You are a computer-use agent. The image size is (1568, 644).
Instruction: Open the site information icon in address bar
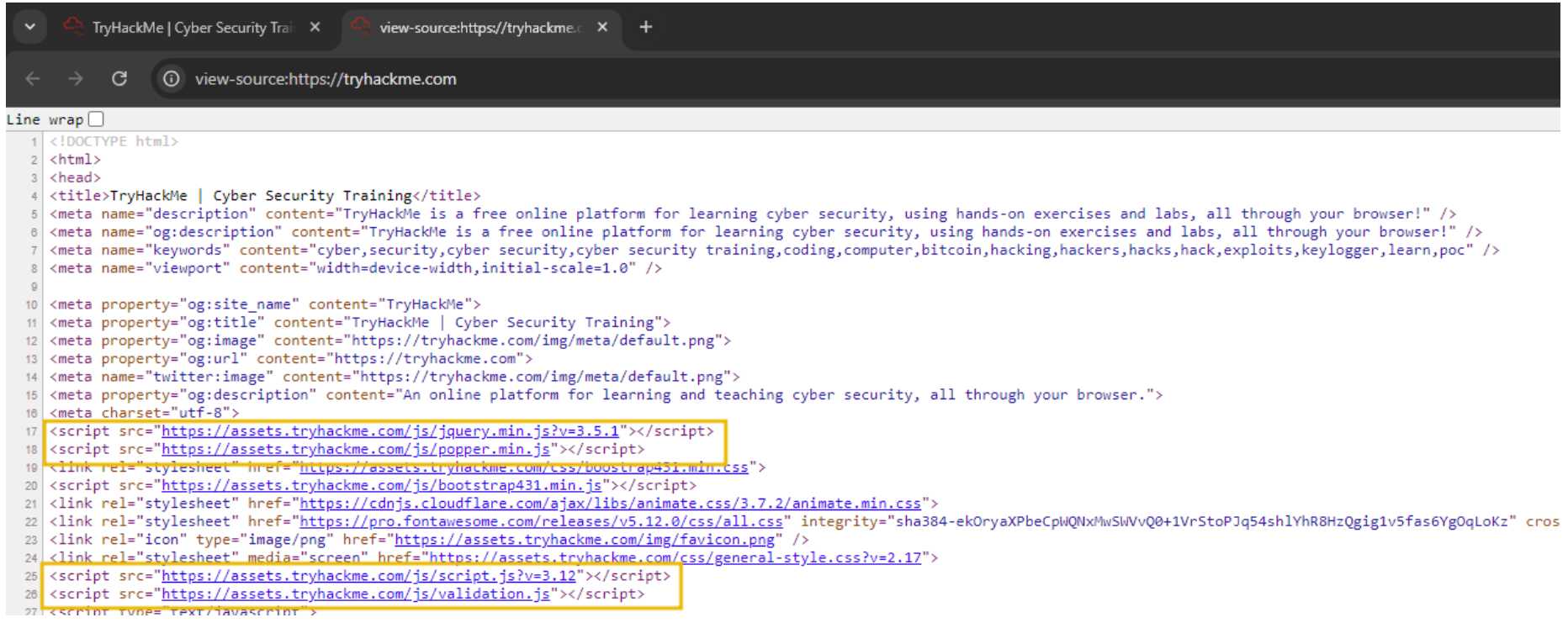point(172,79)
